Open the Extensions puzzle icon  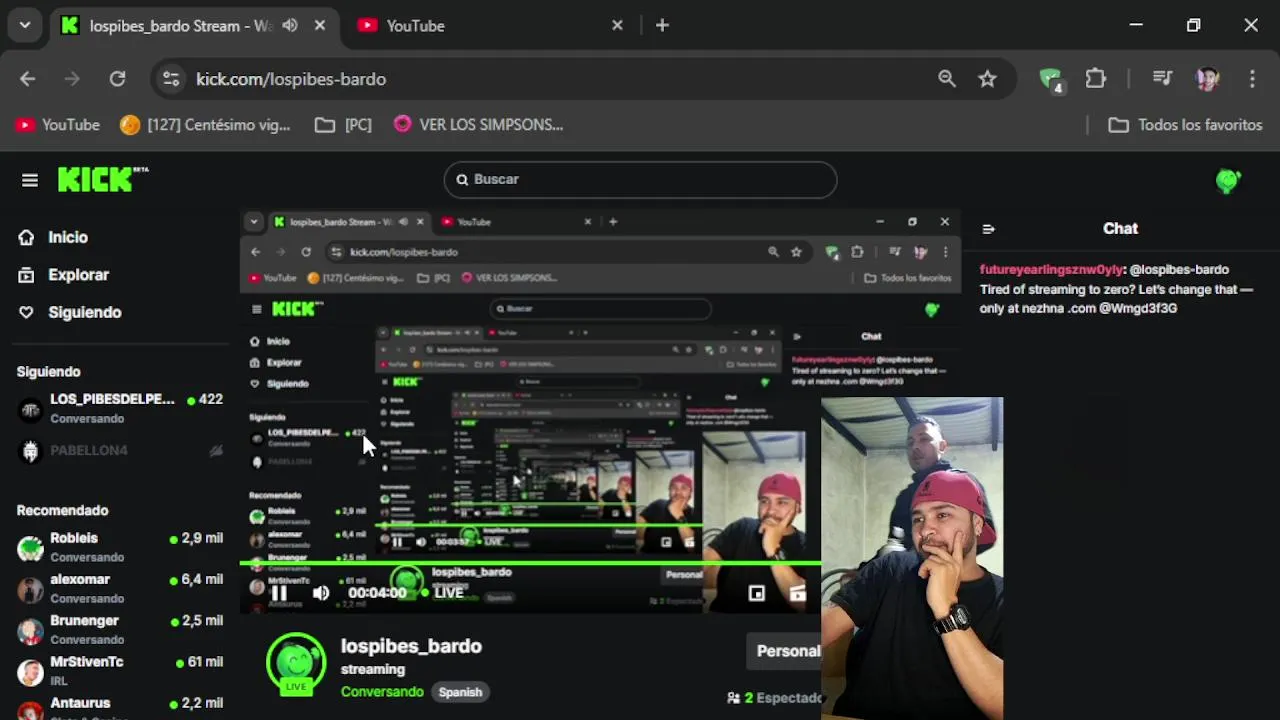click(x=1096, y=79)
